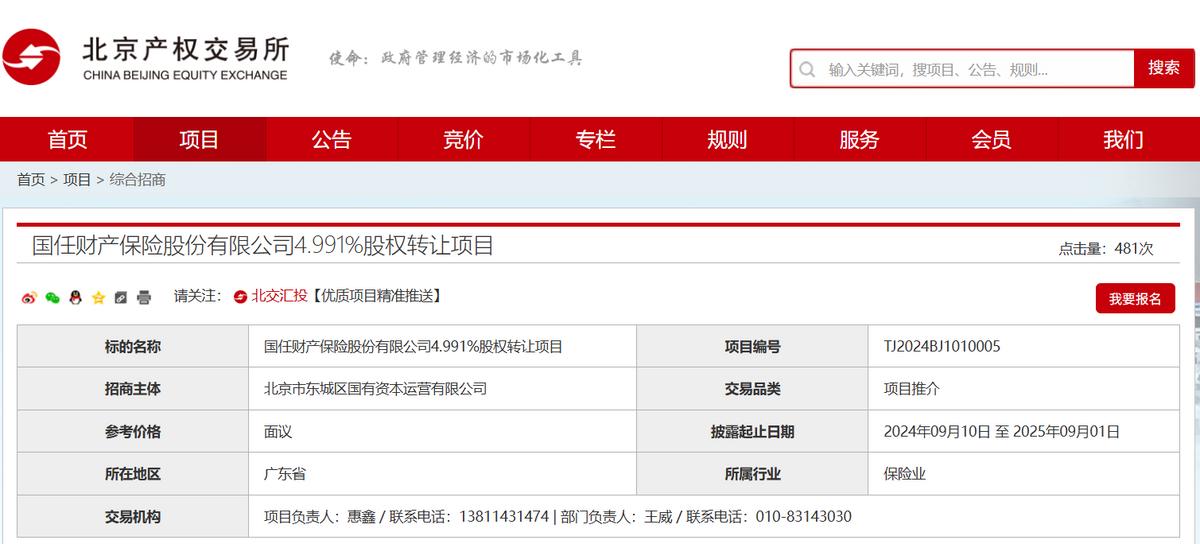Click the 北交汇投 link text
Viewport: 1200px width, 544px height.
tap(279, 296)
